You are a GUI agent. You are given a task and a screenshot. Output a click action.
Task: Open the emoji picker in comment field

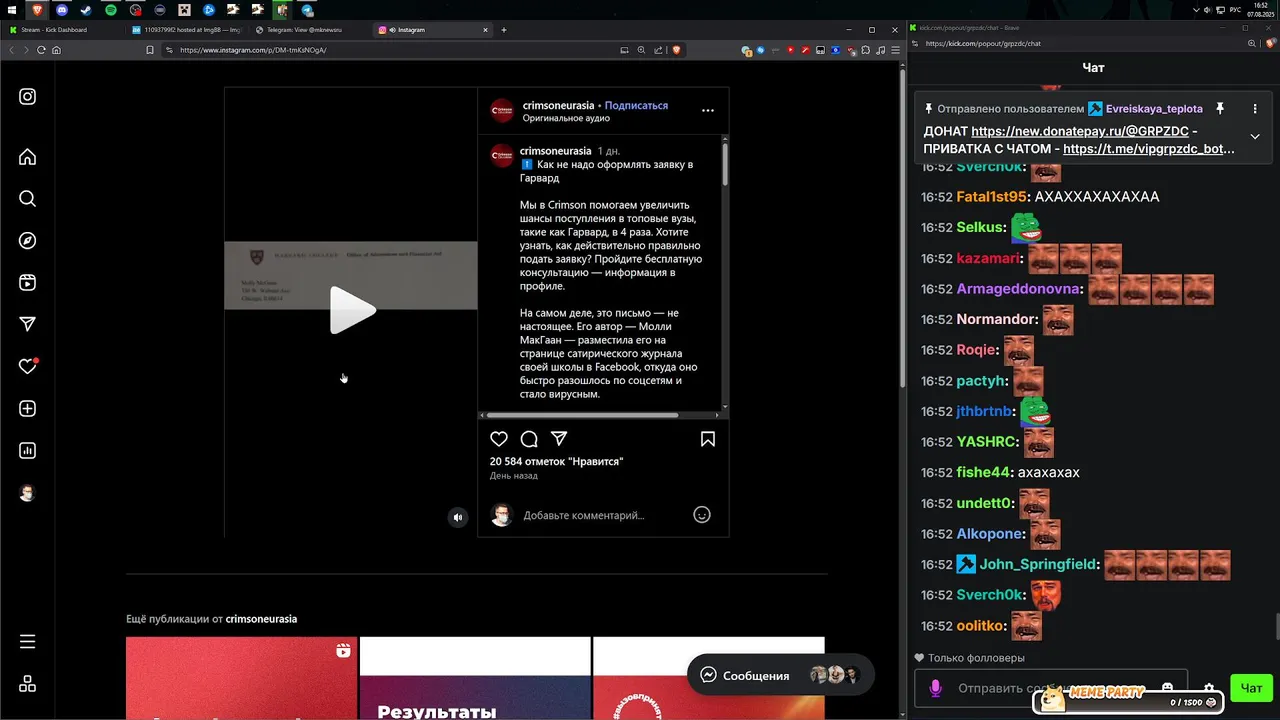702,515
